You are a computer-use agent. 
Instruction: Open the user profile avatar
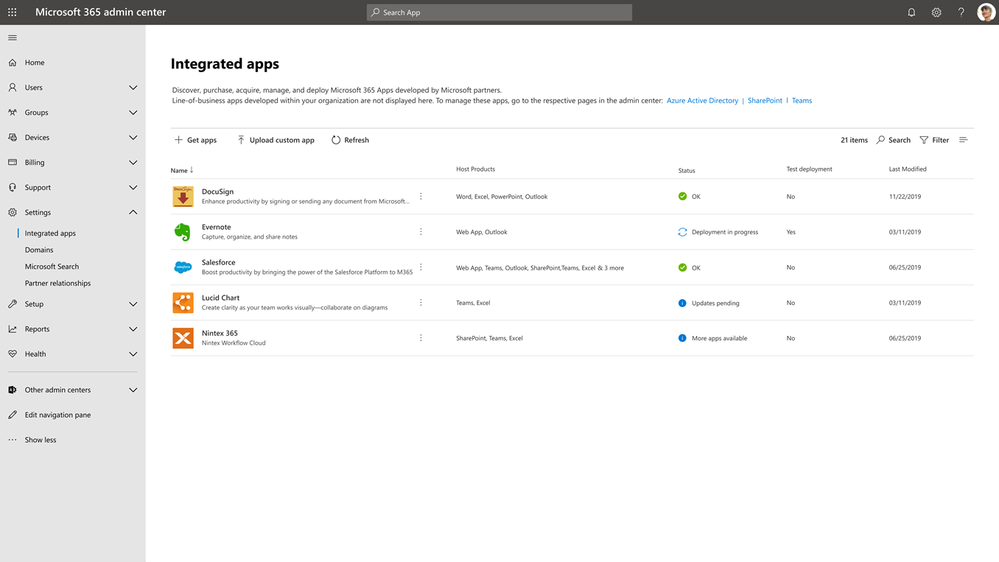[986, 12]
